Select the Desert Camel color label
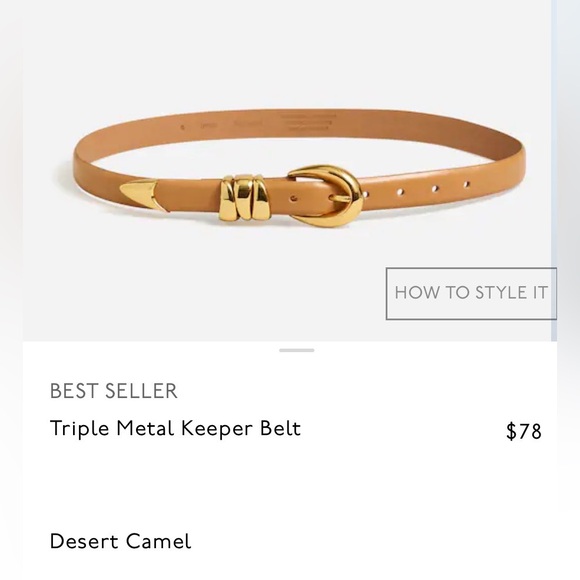This screenshot has height=580, width=580. click(120, 541)
